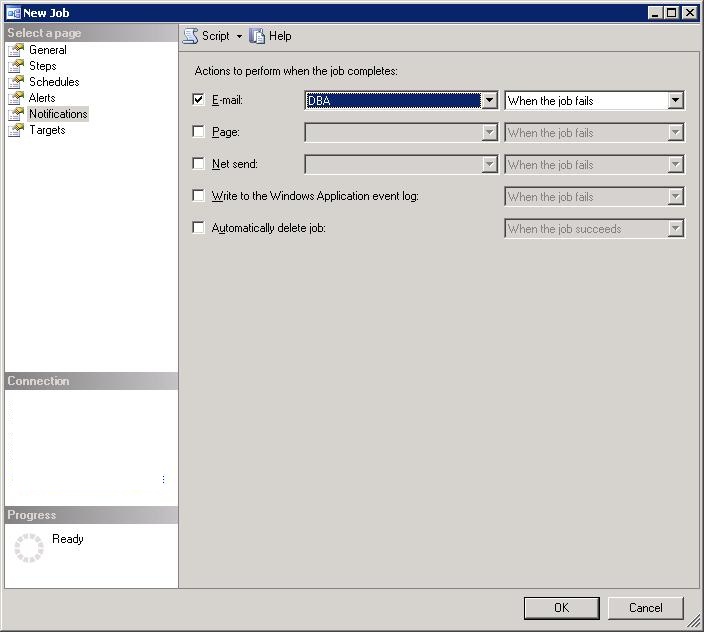The image size is (704, 632).
Task: Click the Notifications page icon
Action: click(16, 114)
